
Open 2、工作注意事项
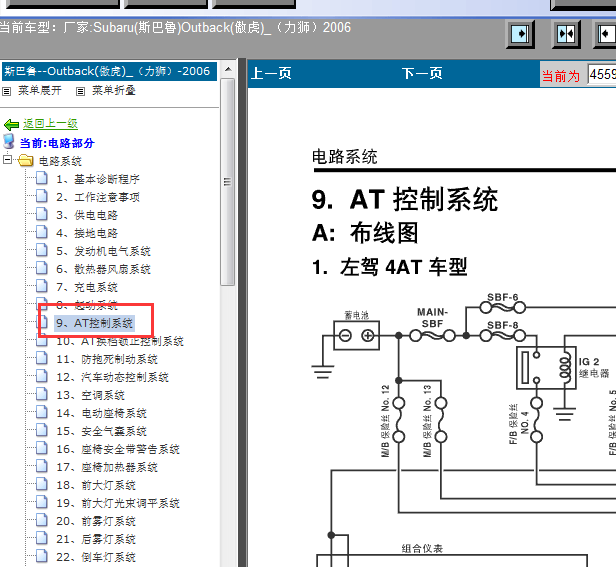click(x=98, y=197)
